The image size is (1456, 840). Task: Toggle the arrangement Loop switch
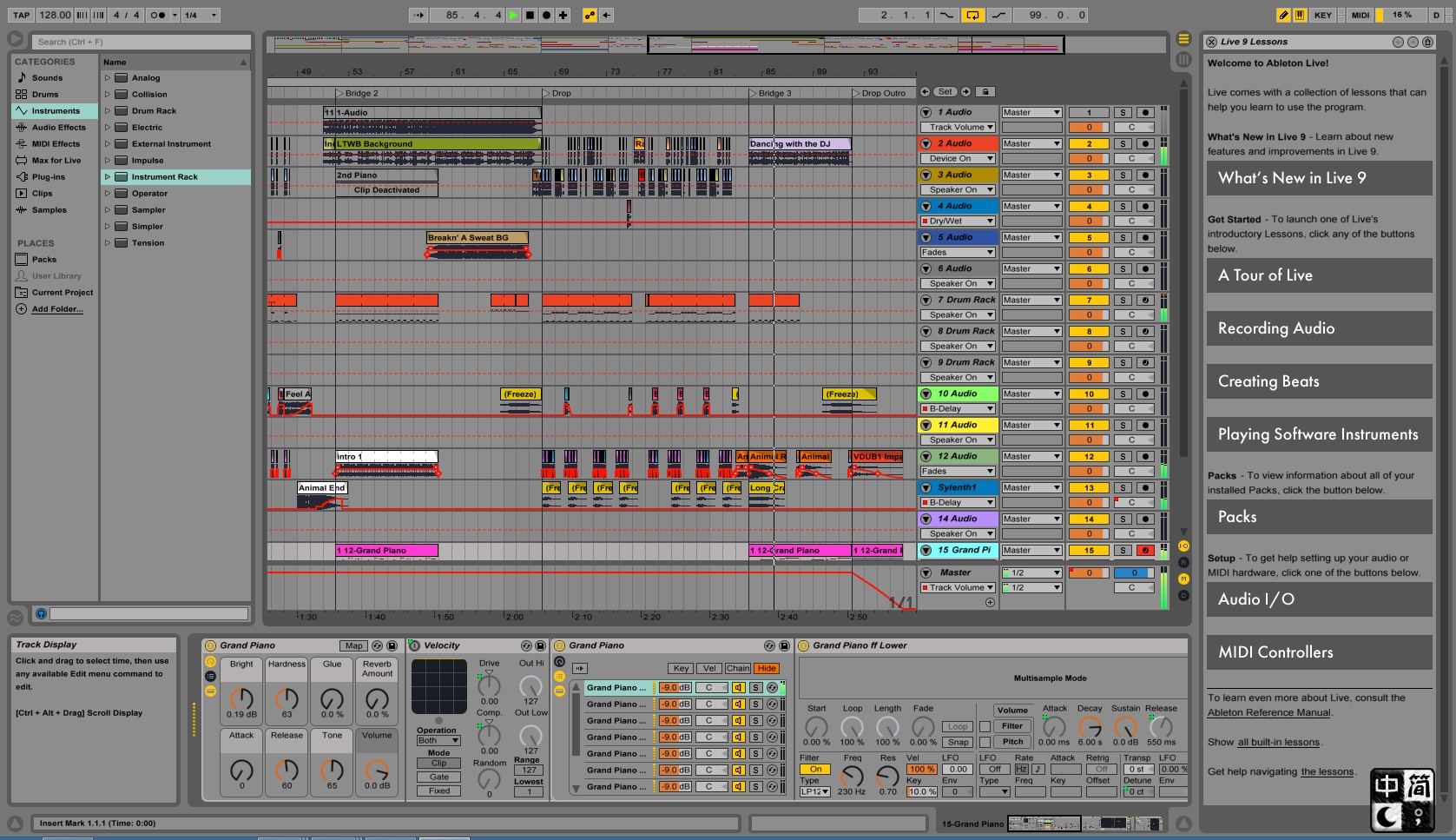tap(972, 15)
